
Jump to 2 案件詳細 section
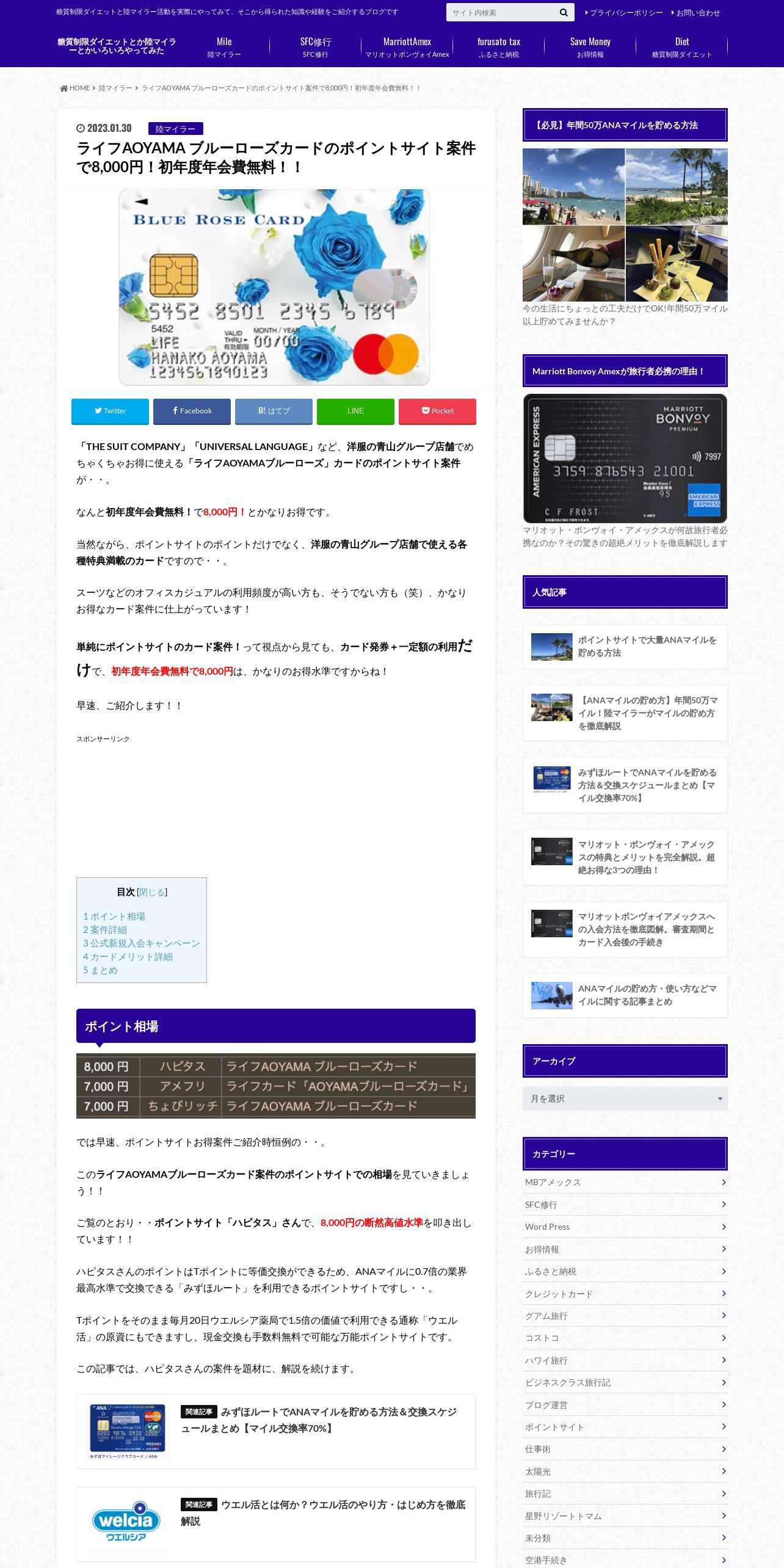click(105, 930)
